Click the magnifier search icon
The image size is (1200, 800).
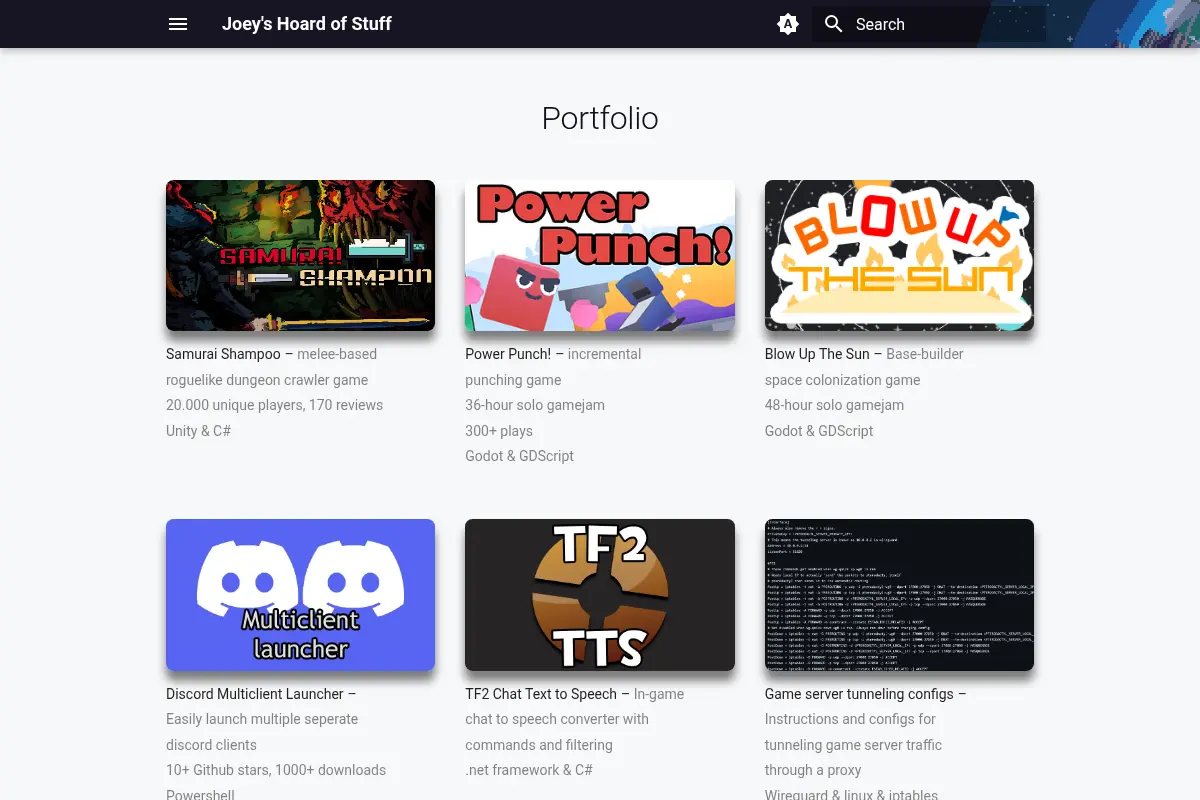point(834,24)
